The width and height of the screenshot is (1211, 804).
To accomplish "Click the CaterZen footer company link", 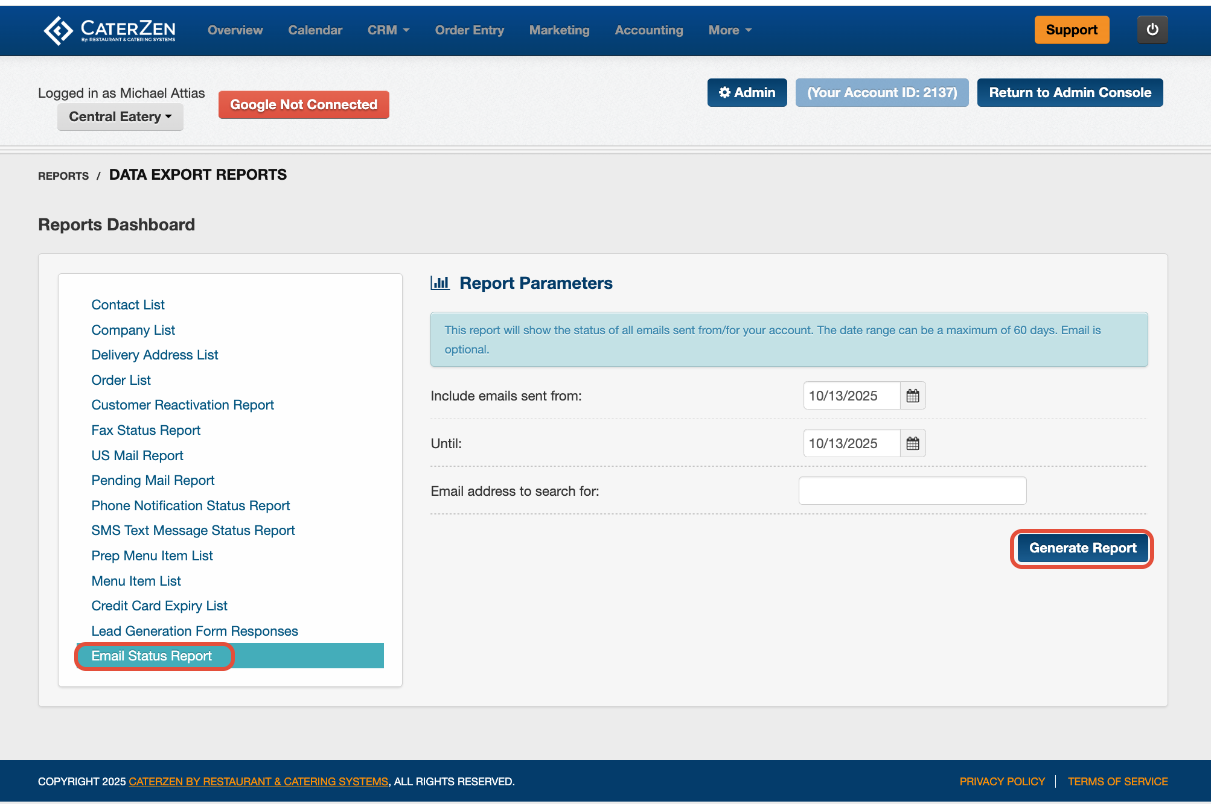I will (x=258, y=782).
